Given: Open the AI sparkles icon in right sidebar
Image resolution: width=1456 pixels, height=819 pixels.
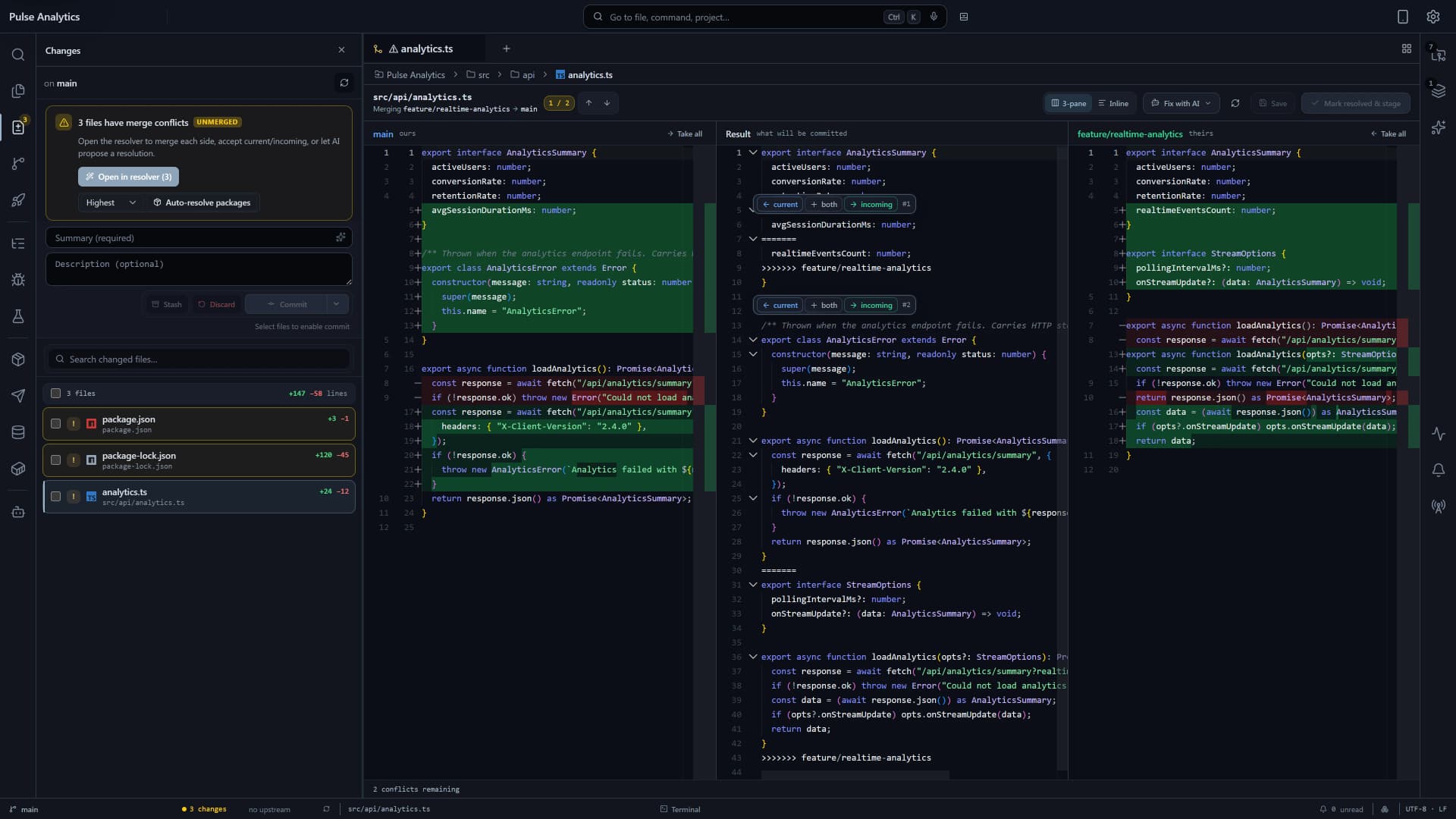Looking at the screenshot, I should pyautogui.click(x=1438, y=127).
